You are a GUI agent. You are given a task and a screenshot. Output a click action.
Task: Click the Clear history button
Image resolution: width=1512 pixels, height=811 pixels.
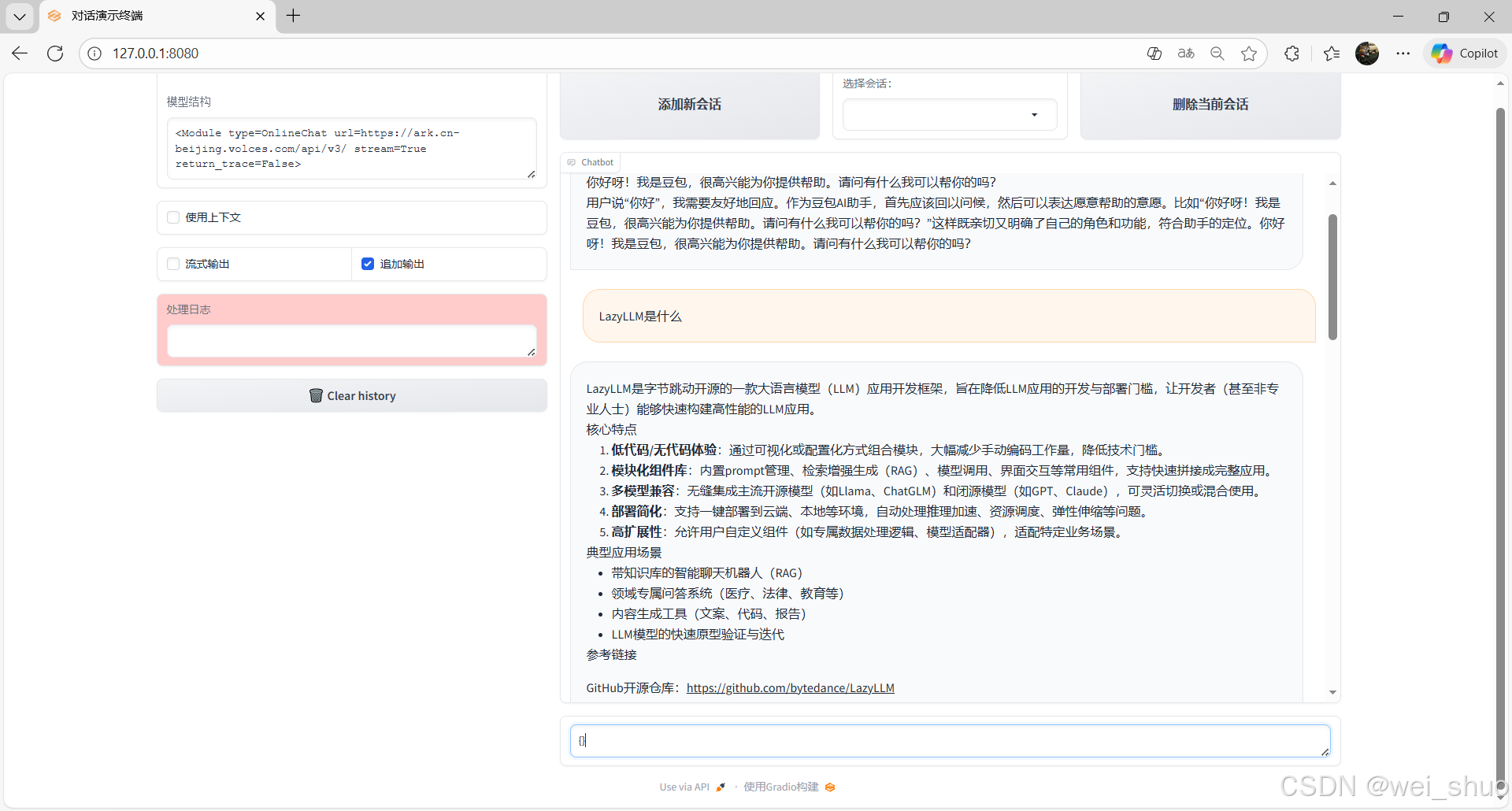tap(351, 395)
